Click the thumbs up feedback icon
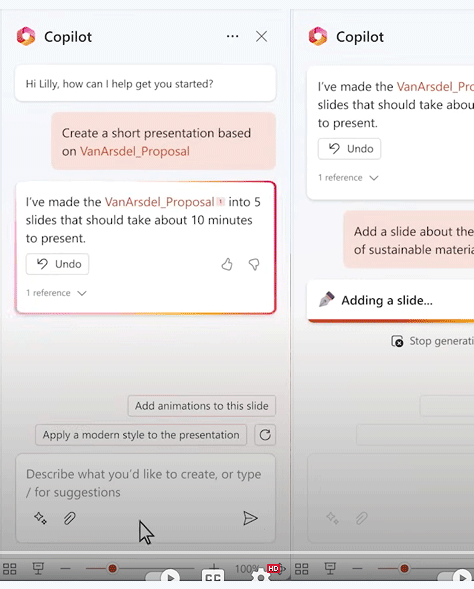Viewport: 474px width, 589px height. [x=227, y=264]
